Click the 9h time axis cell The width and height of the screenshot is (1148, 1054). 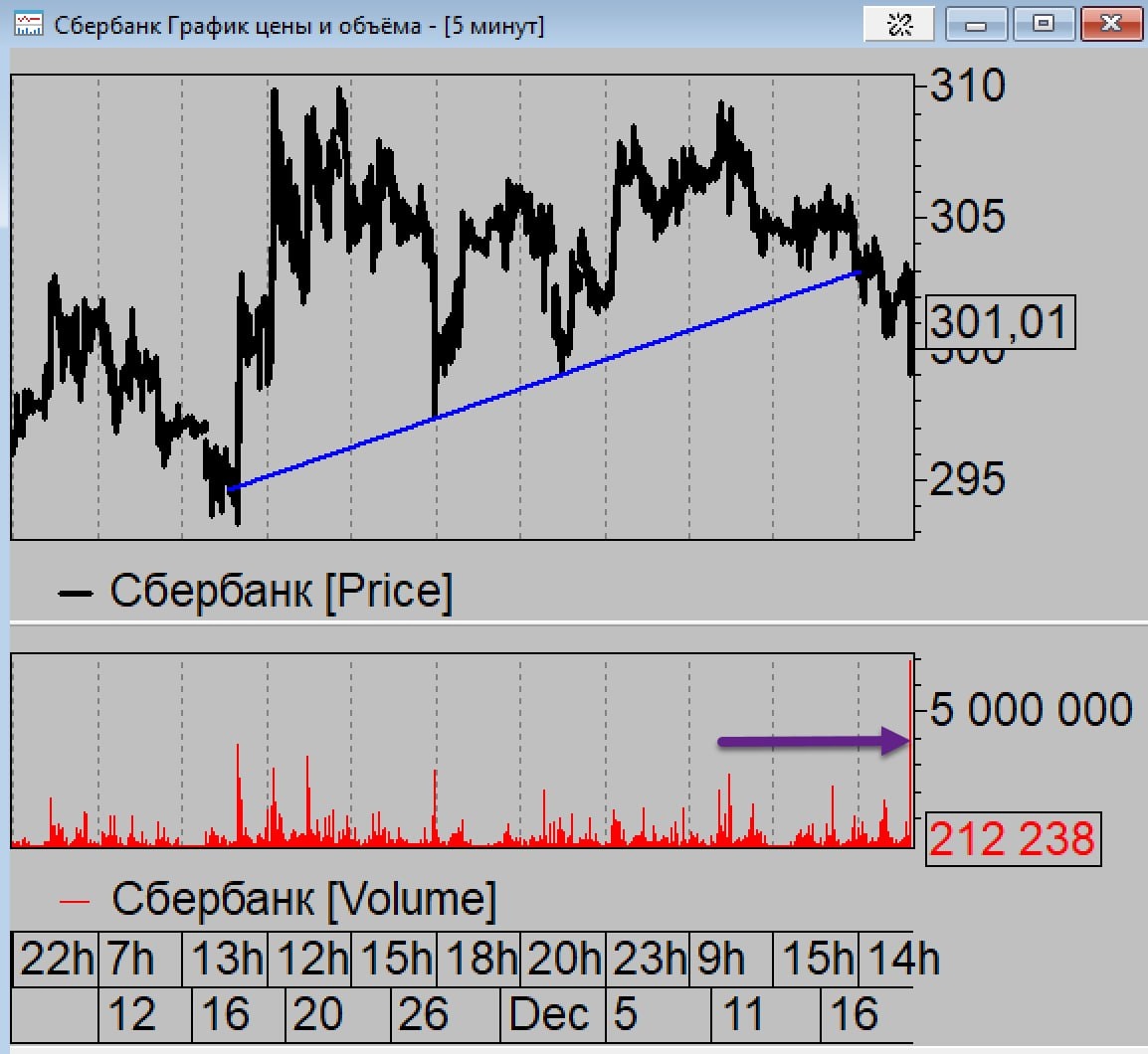[730, 959]
